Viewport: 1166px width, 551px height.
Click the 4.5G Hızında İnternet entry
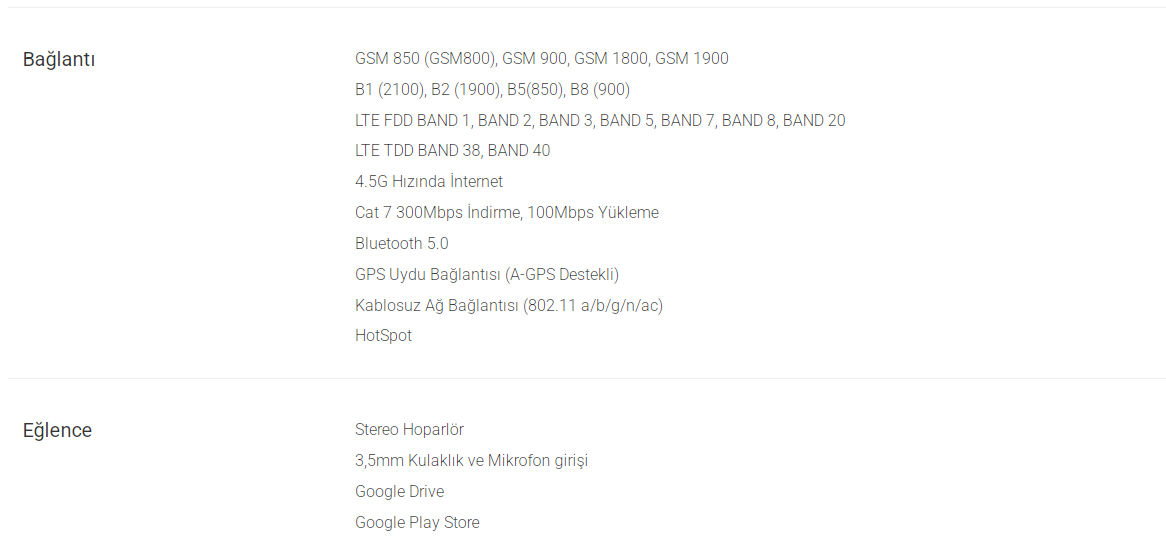tap(429, 182)
